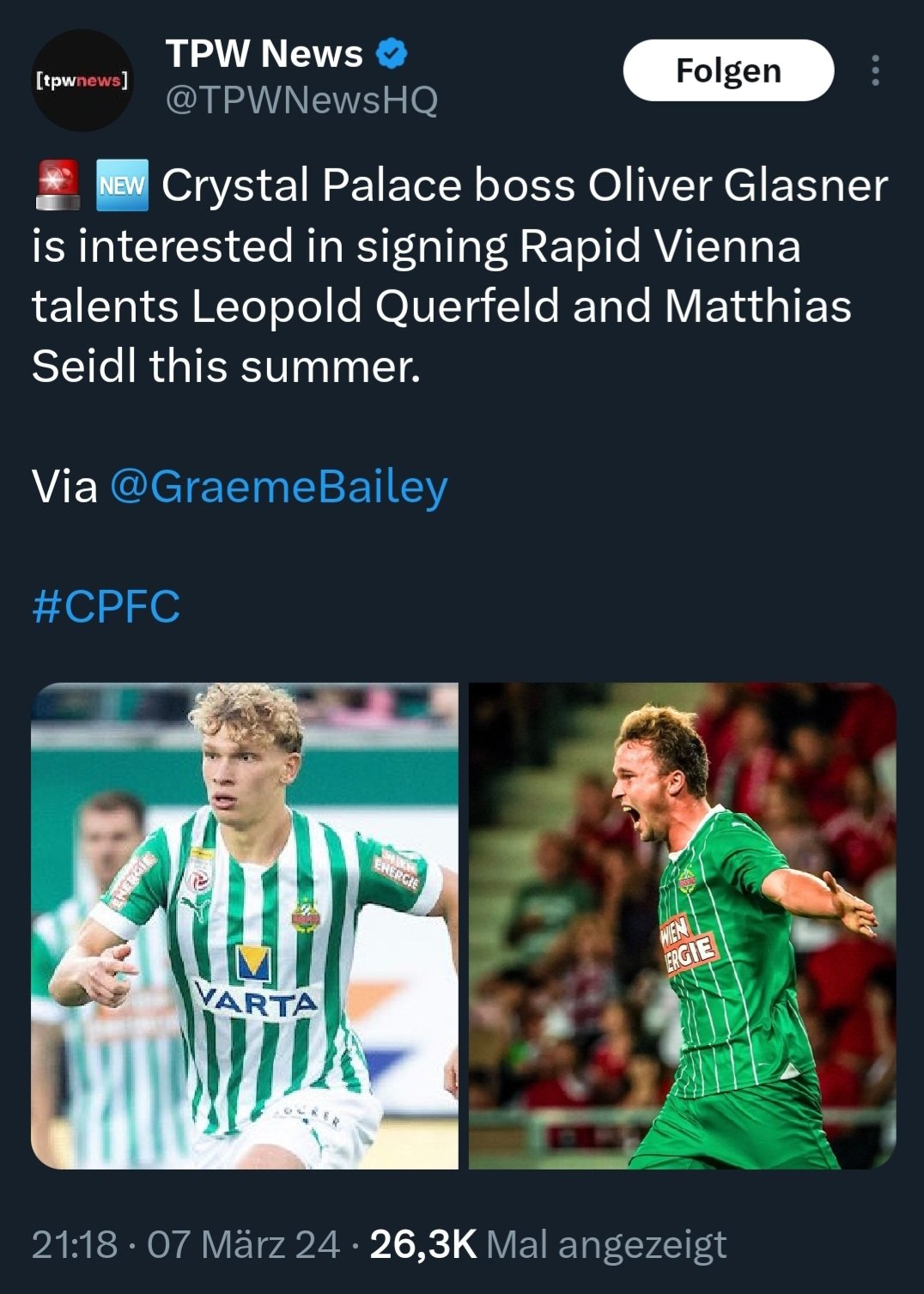Click the red siren emoji
Image resolution: width=924 pixels, height=1294 pixels.
click(58, 185)
